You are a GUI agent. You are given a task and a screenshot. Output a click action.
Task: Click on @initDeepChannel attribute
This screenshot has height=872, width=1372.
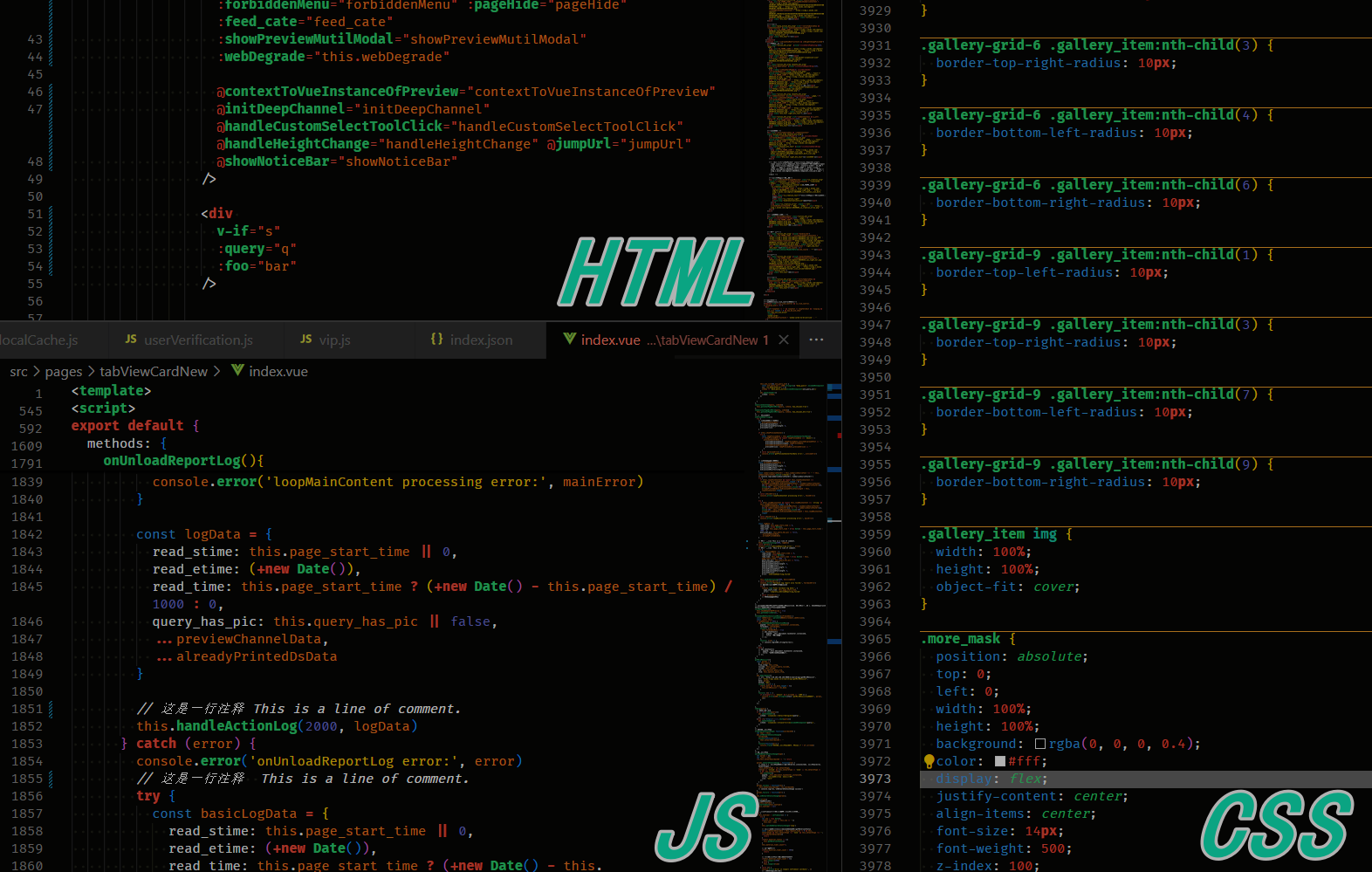(353, 109)
